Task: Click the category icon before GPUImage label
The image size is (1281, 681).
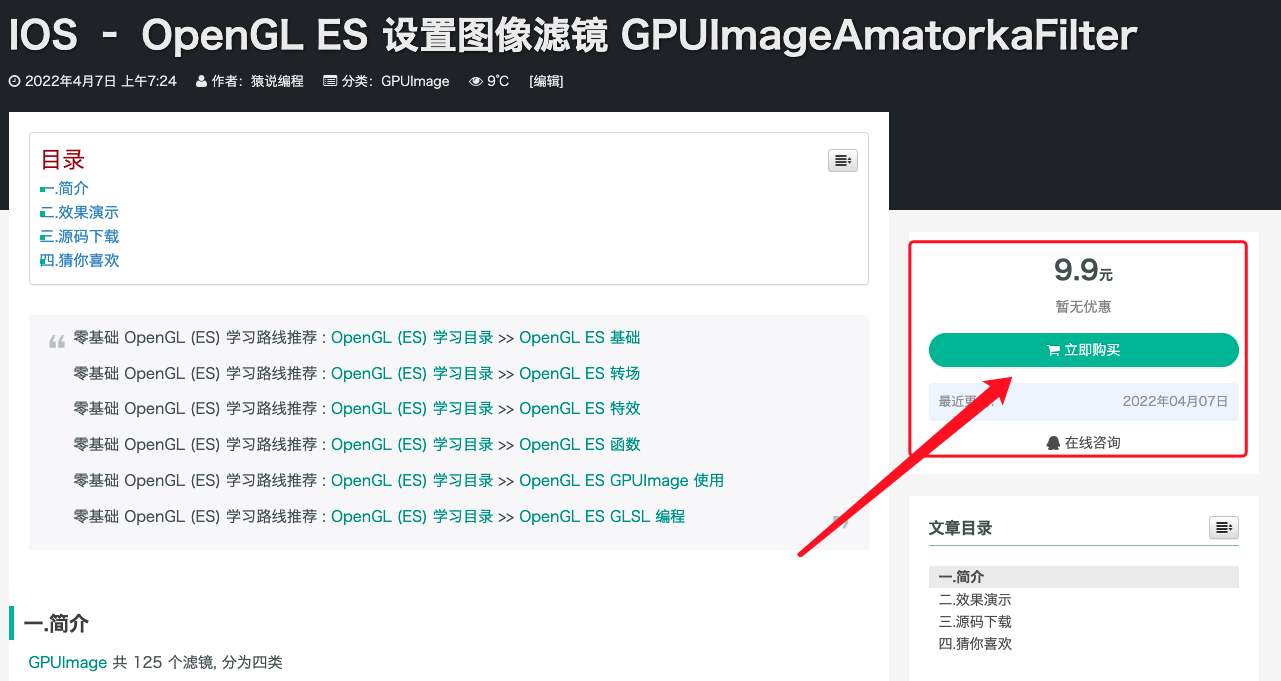Action: click(331, 81)
